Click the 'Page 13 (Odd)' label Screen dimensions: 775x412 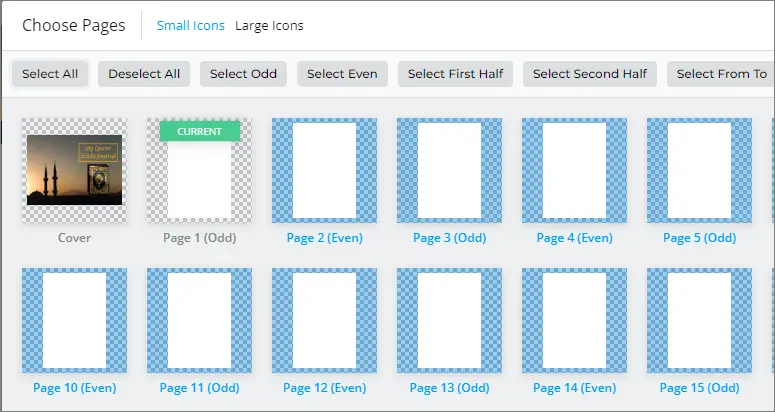click(450, 388)
